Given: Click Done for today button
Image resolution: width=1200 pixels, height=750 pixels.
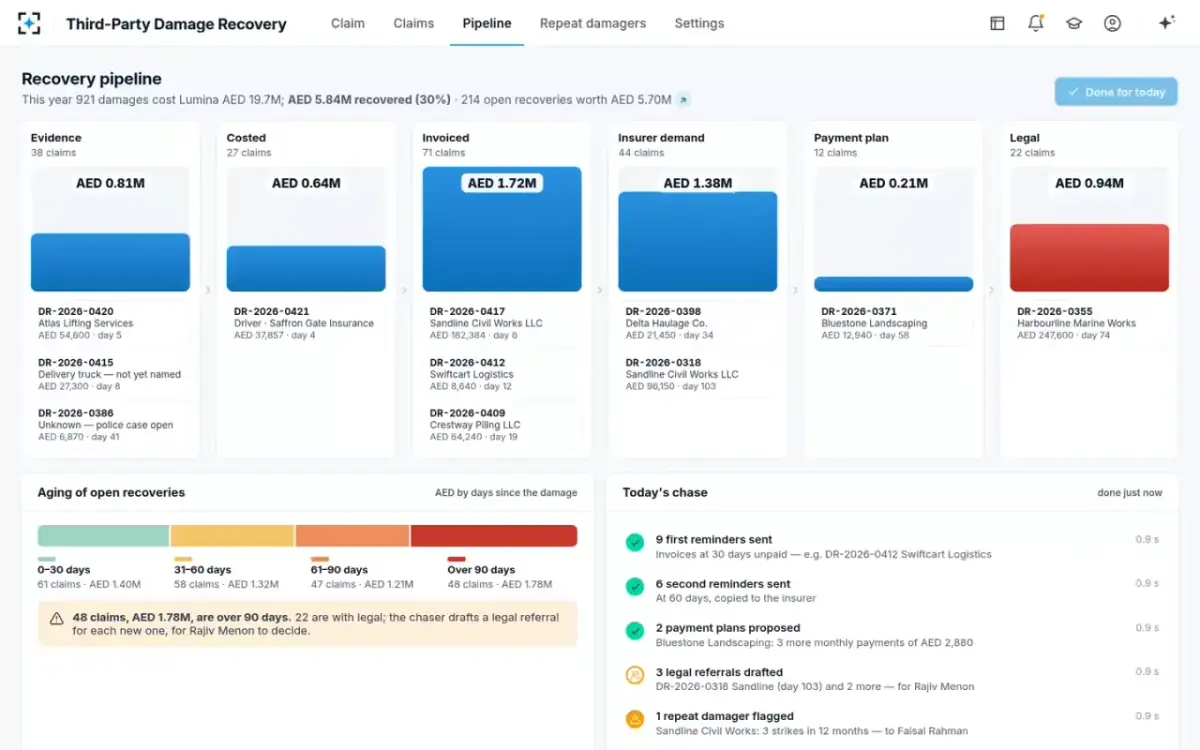Looking at the screenshot, I should point(1116,92).
